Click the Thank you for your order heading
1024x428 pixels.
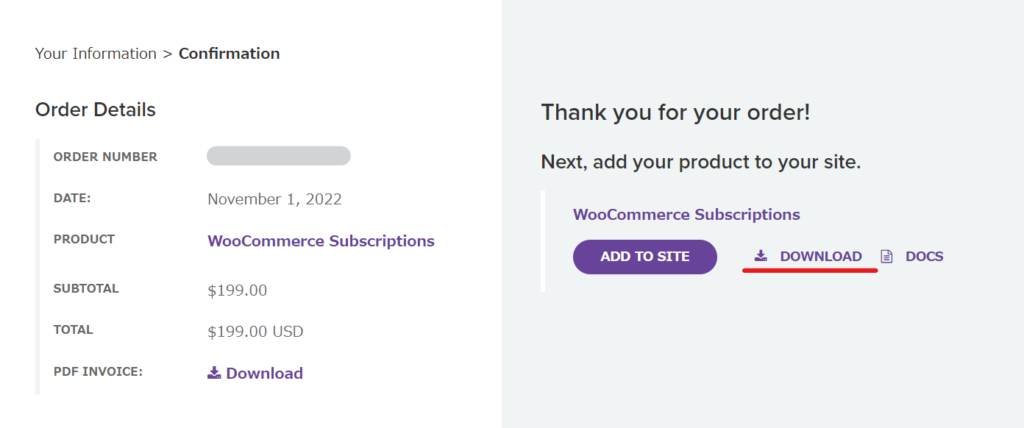[x=675, y=112]
